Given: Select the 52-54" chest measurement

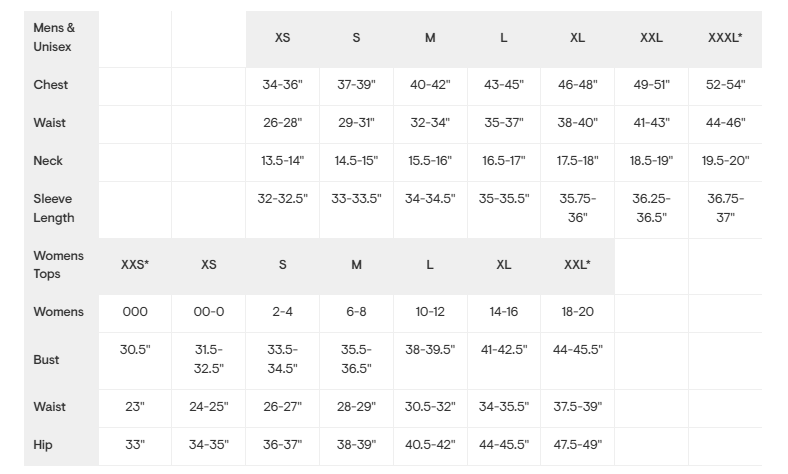Looking at the screenshot, I should tap(725, 85).
